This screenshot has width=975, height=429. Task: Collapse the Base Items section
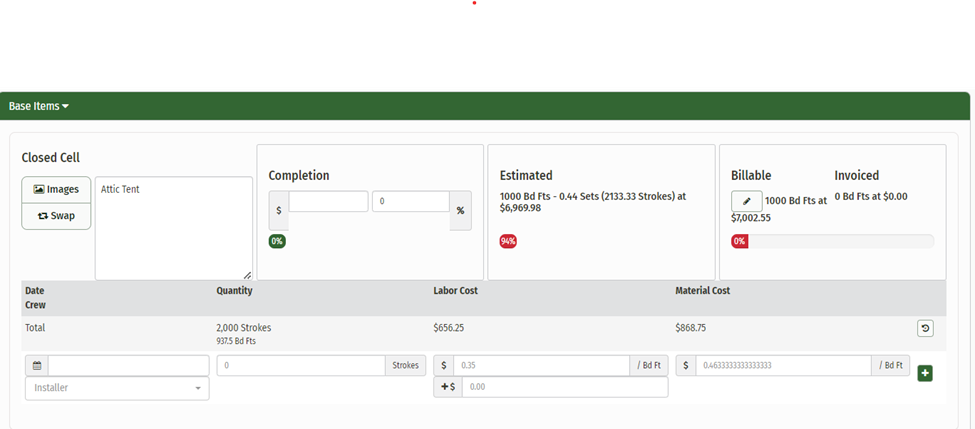[40, 105]
